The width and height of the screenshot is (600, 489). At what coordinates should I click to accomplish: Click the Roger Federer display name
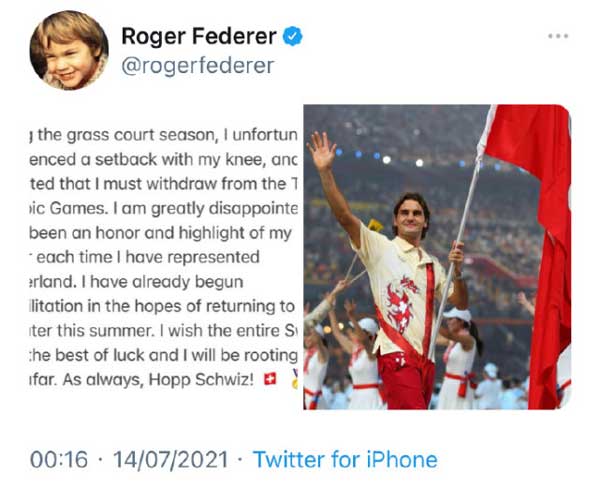199,36
